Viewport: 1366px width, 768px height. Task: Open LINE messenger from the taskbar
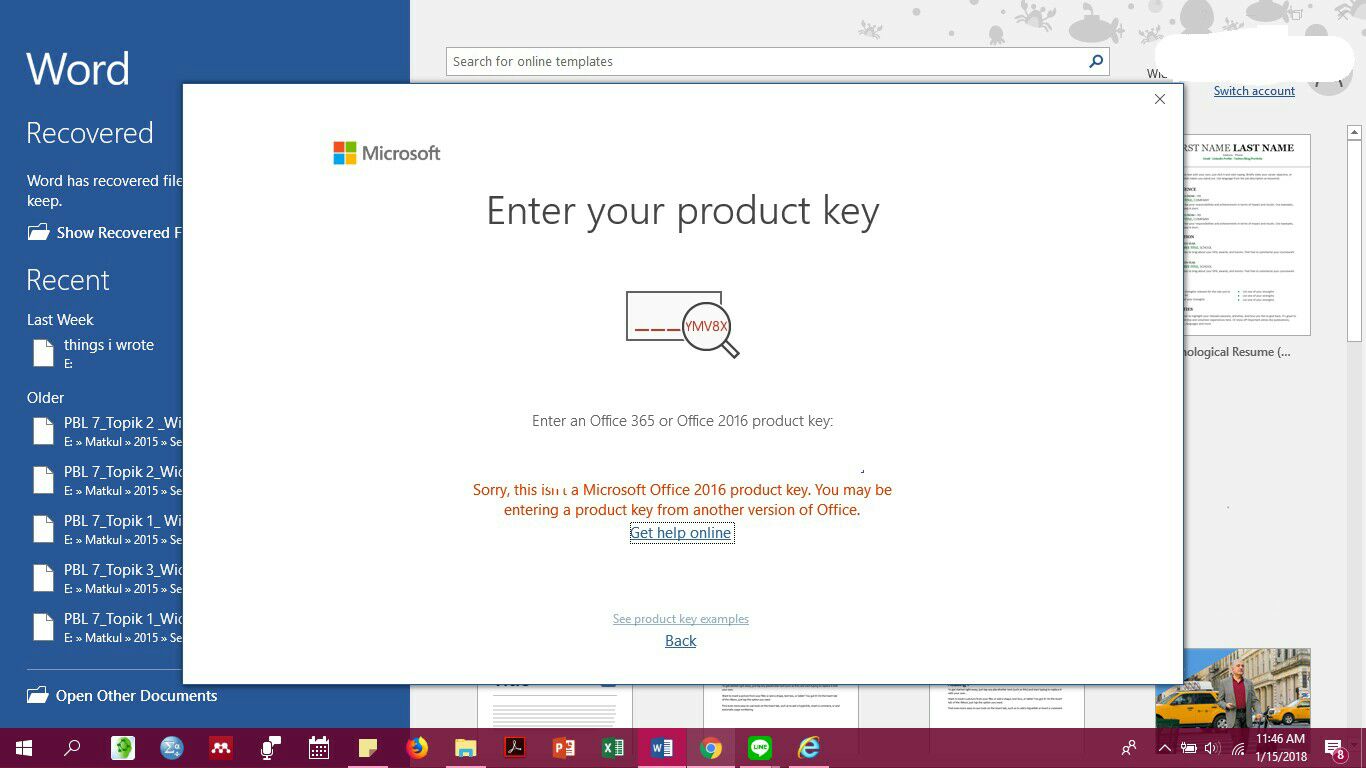coord(760,748)
